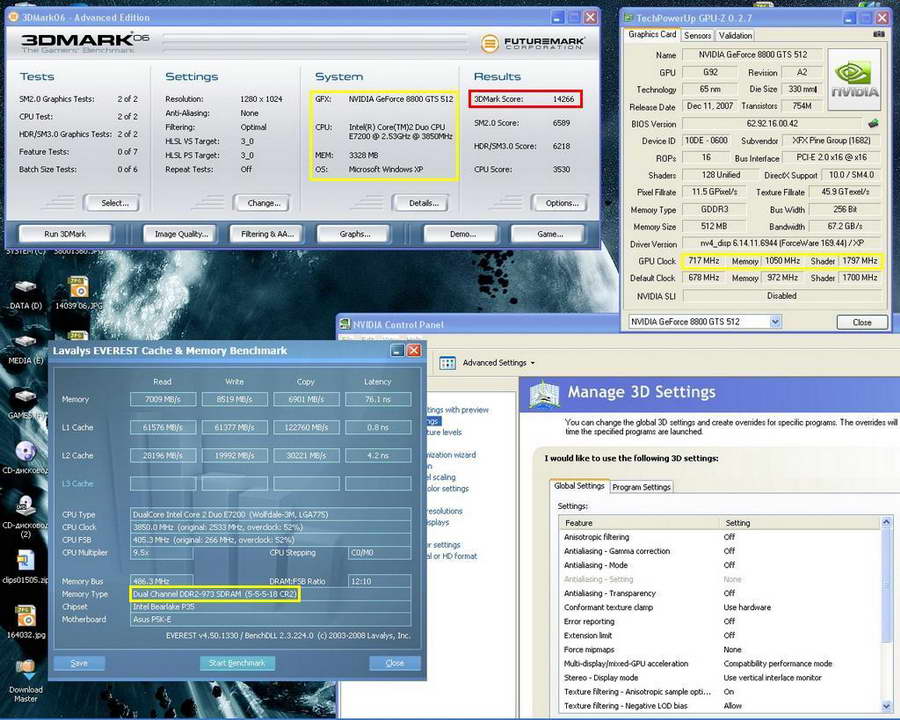
Task: Click the Run 3DMark button
Action: click(65, 233)
